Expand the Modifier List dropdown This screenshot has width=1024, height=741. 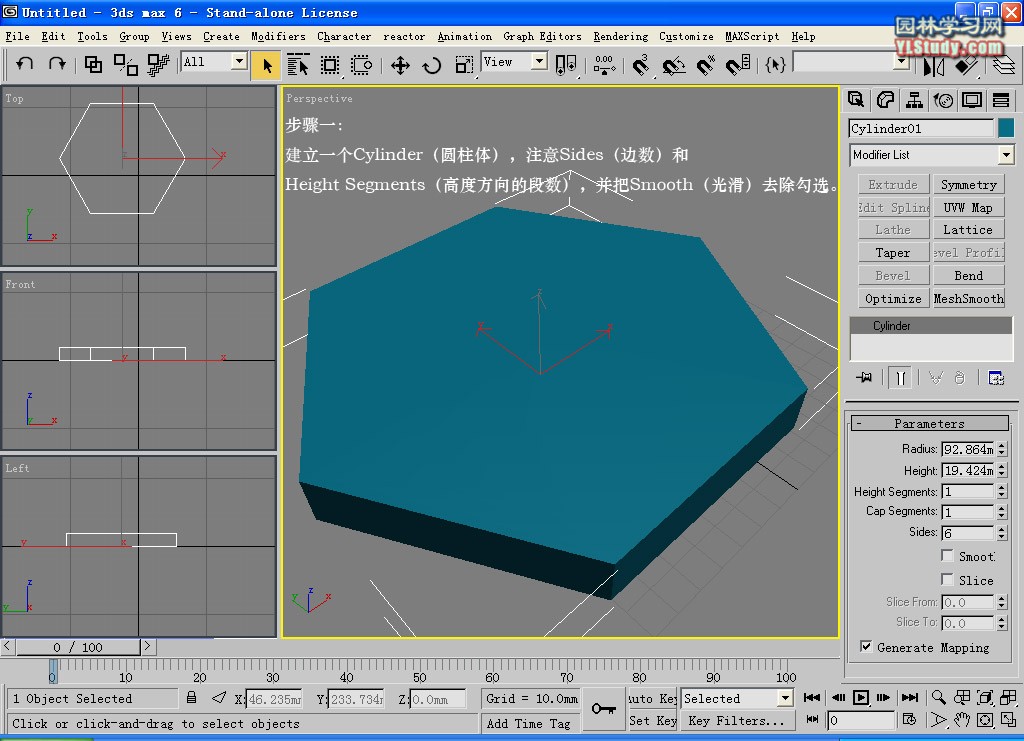[x=1005, y=155]
